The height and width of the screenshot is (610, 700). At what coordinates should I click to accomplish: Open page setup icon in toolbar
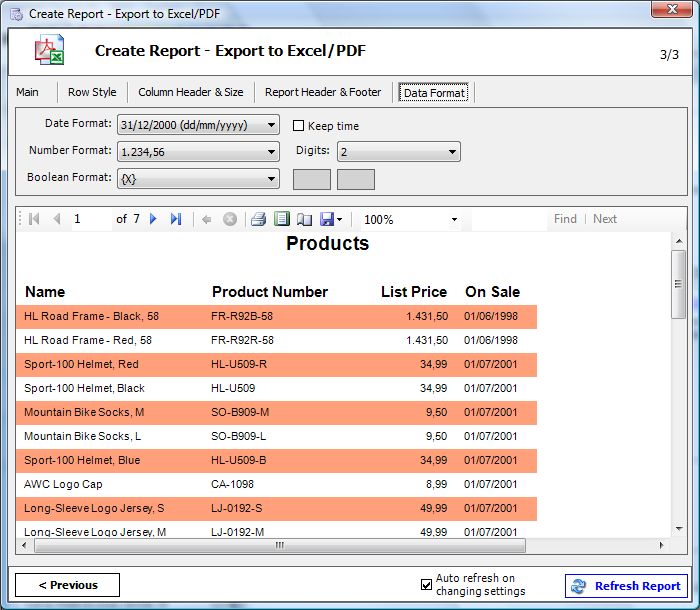[x=304, y=219]
